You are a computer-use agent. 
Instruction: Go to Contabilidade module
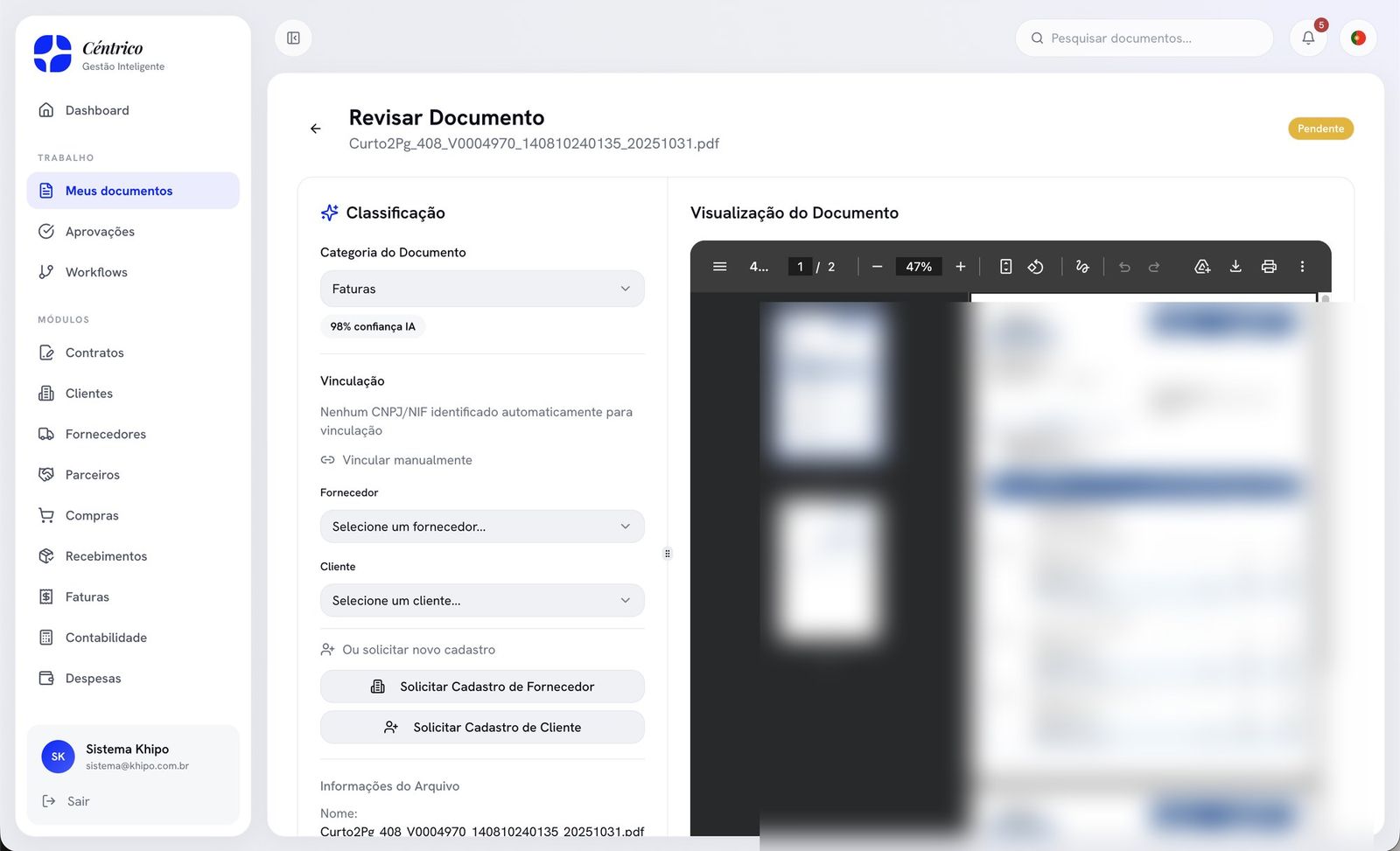[133, 638]
